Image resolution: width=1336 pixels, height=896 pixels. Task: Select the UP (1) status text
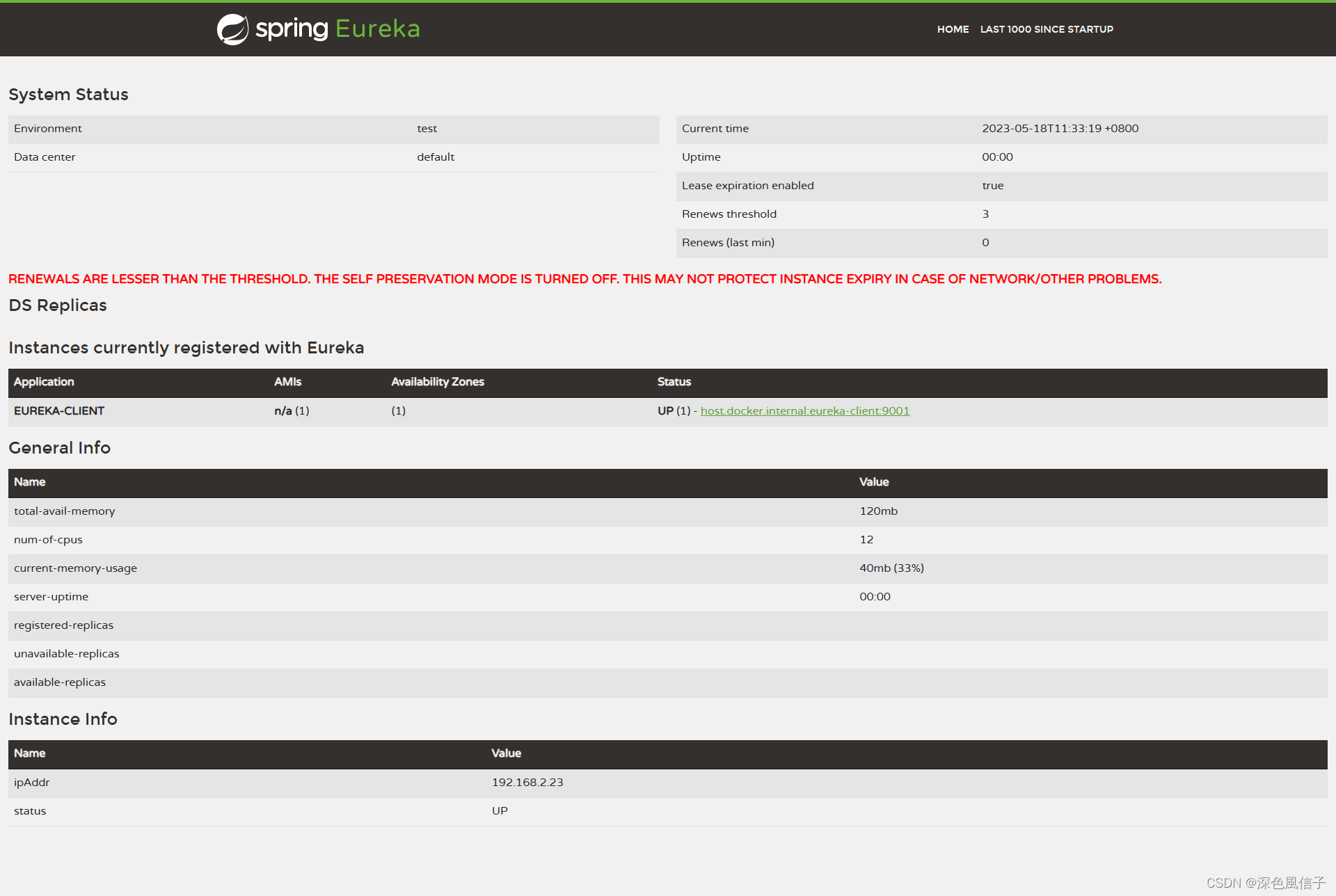[x=674, y=411]
